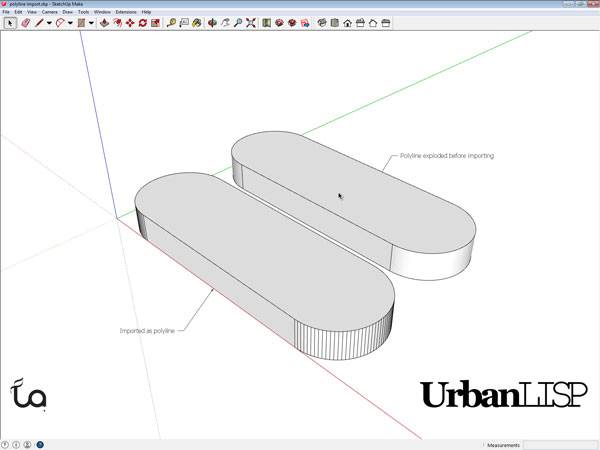
Task: Activate the Push/Pull tool
Action: (105, 22)
